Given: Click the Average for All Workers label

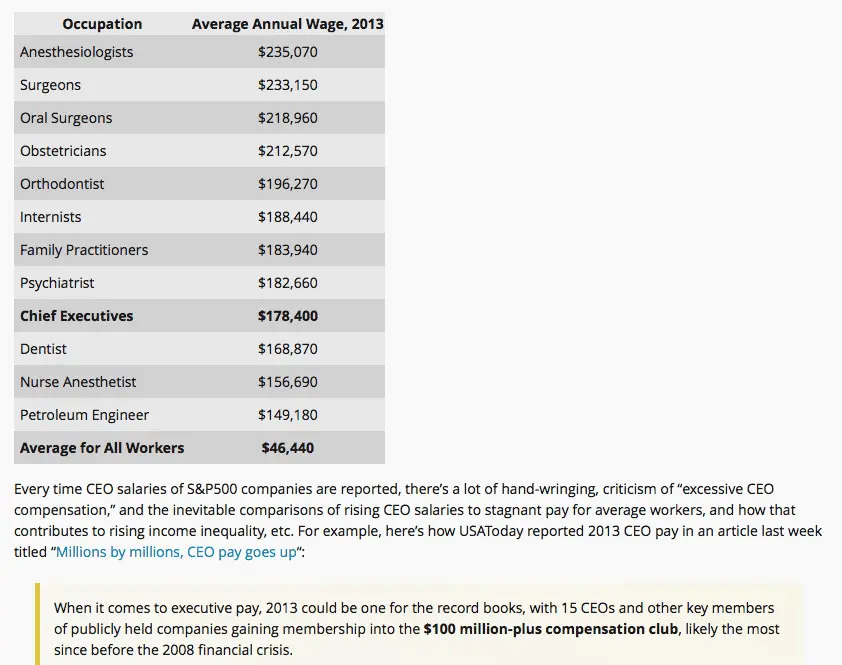Looking at the screenshot, I should point(102,448).
